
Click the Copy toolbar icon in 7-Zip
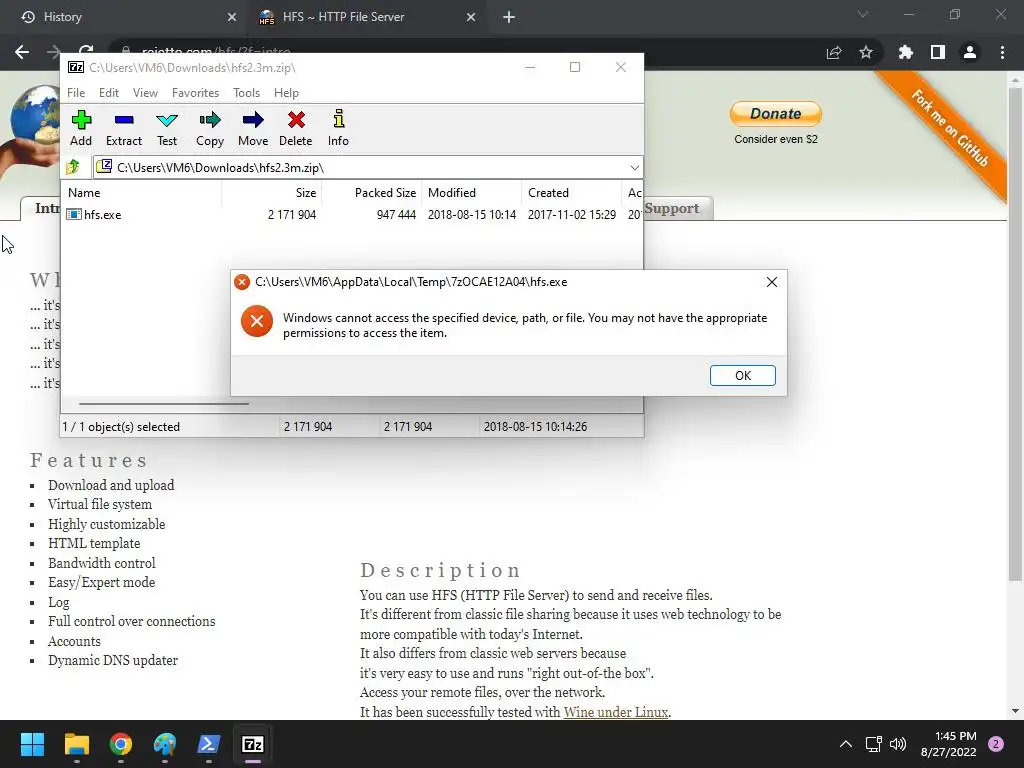point(210,127)
